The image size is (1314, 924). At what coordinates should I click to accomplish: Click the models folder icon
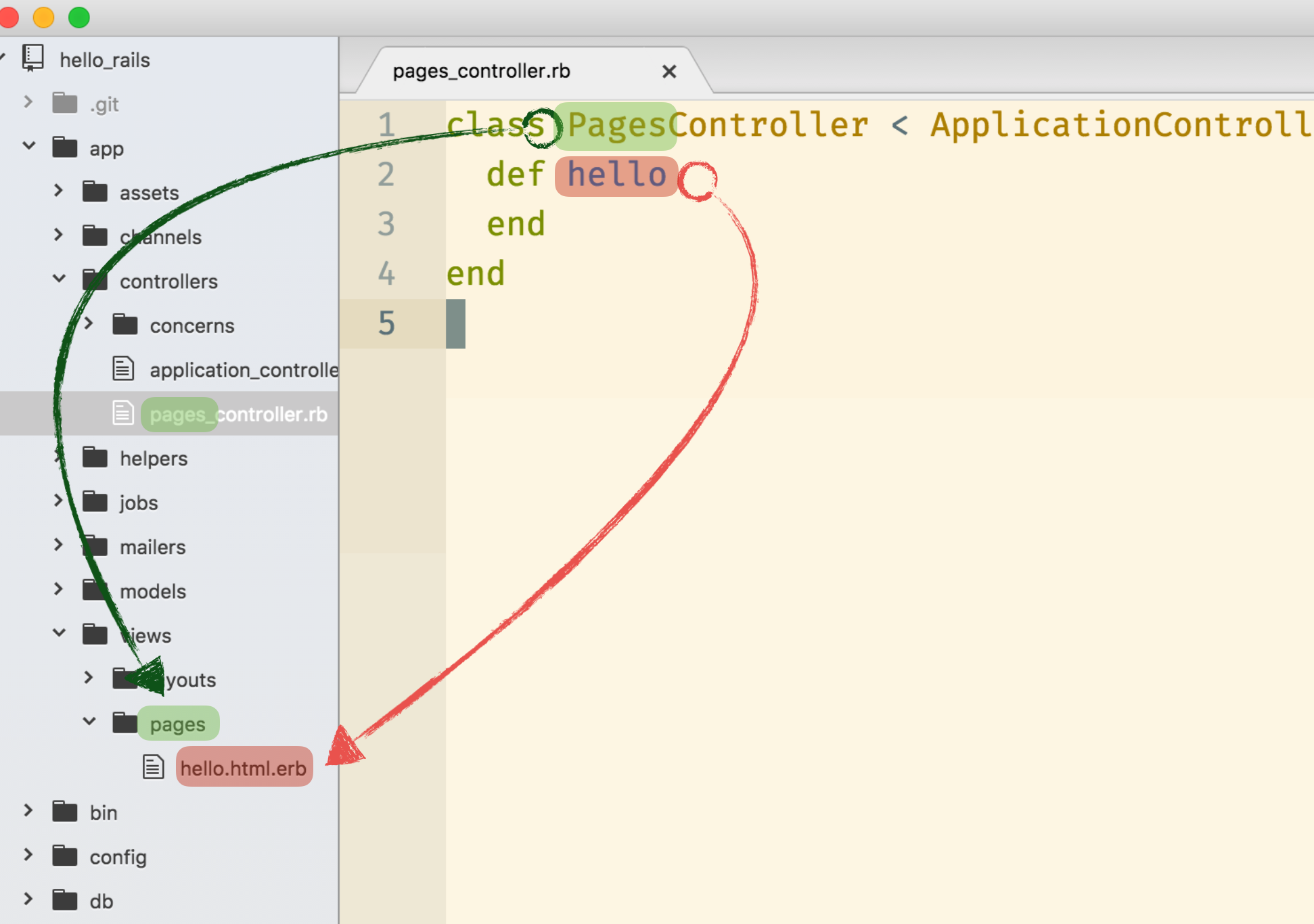(95, 590)
